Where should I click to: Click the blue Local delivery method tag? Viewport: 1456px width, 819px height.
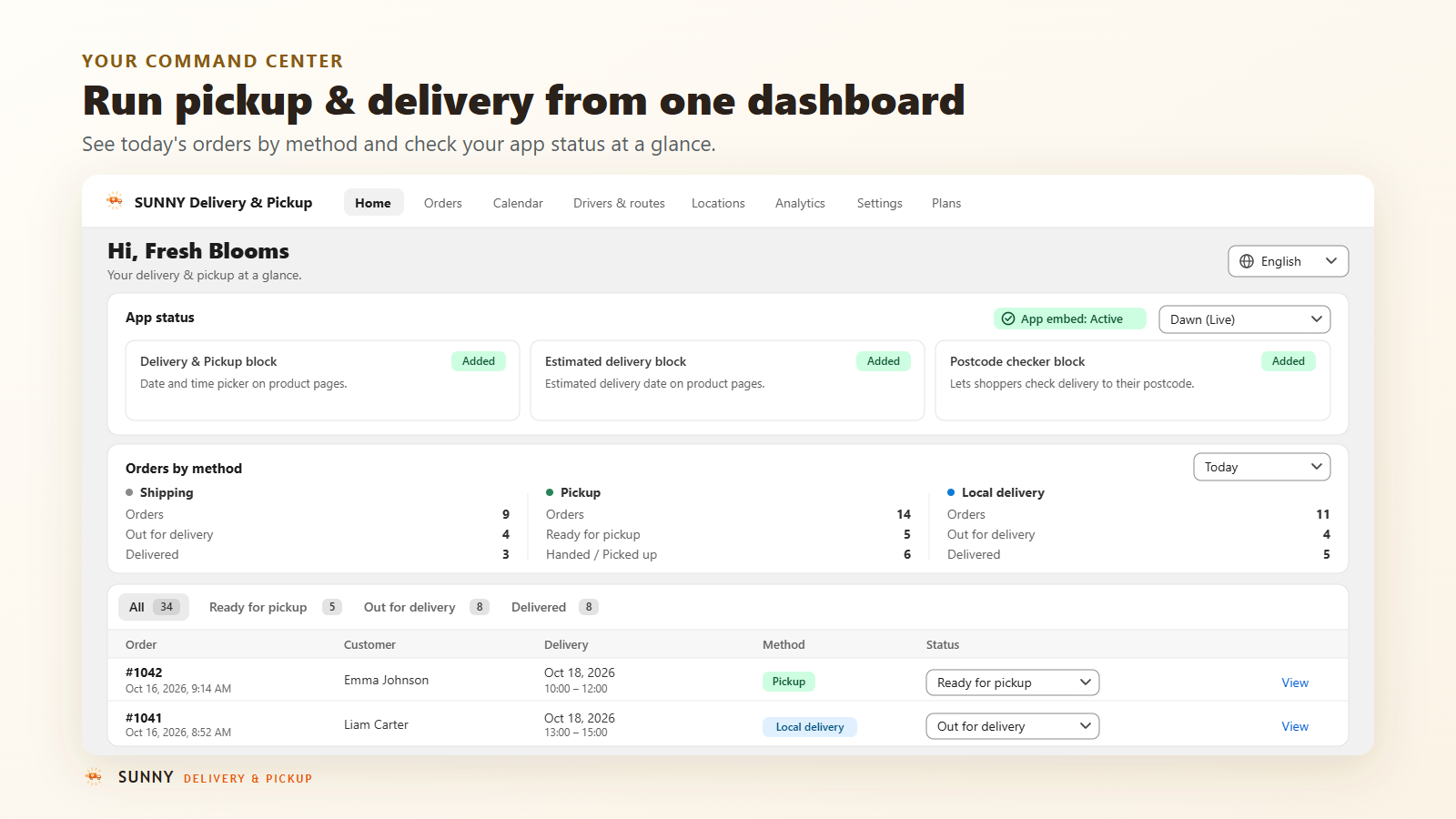[810, 727]
